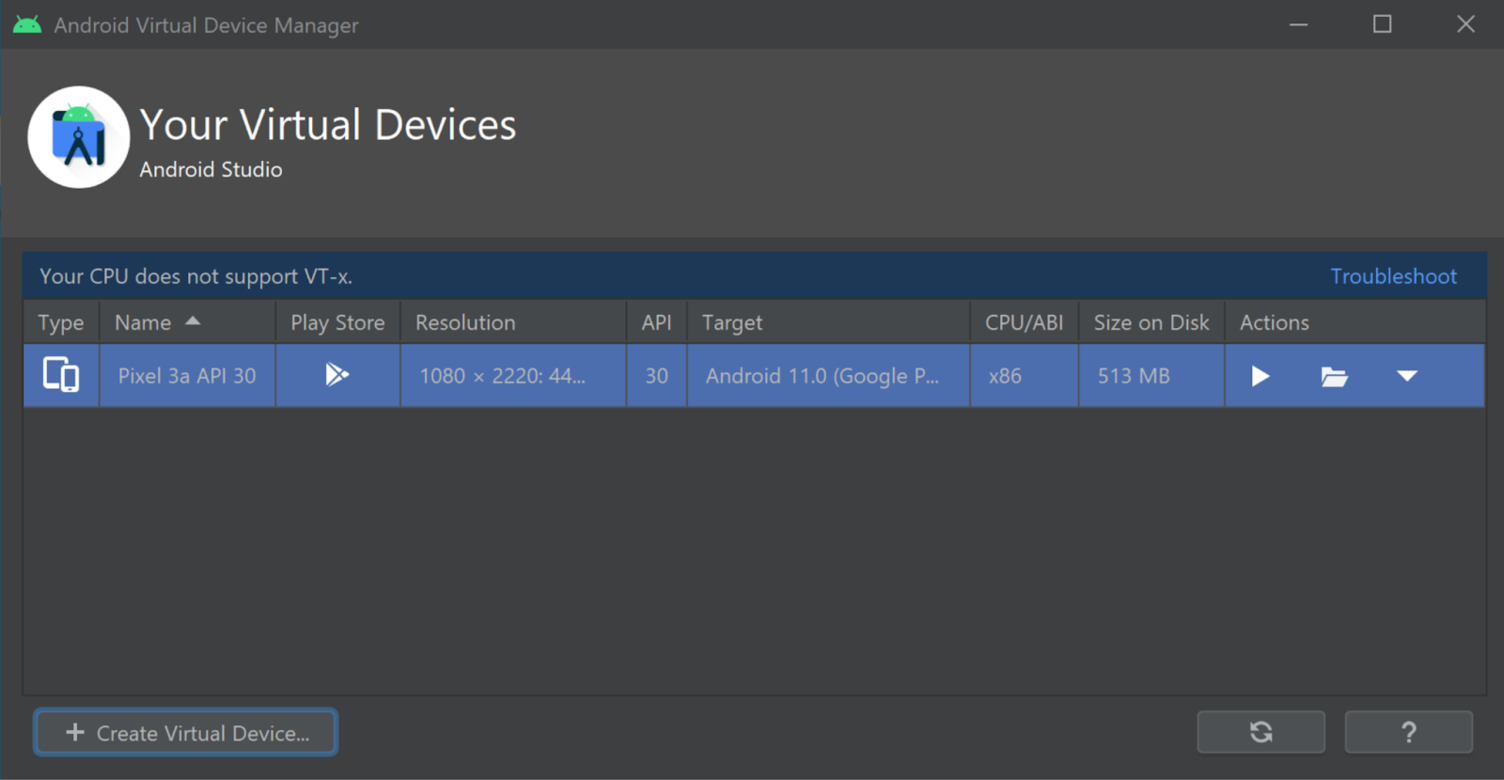Click the Play Store icon in device row
Image resolution: width=1504 pixels, height=780 pixels.
(x=337, y=375)
